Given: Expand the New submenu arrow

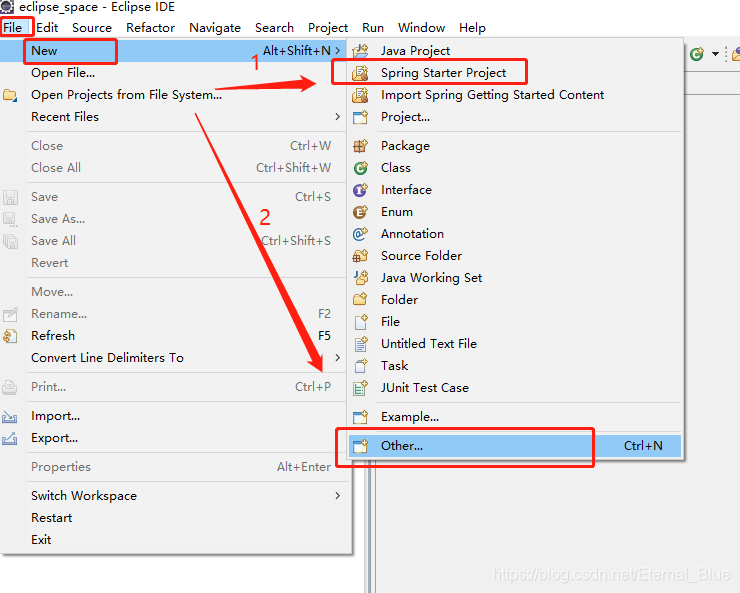Looking at the screenshot, I should 337,50.
